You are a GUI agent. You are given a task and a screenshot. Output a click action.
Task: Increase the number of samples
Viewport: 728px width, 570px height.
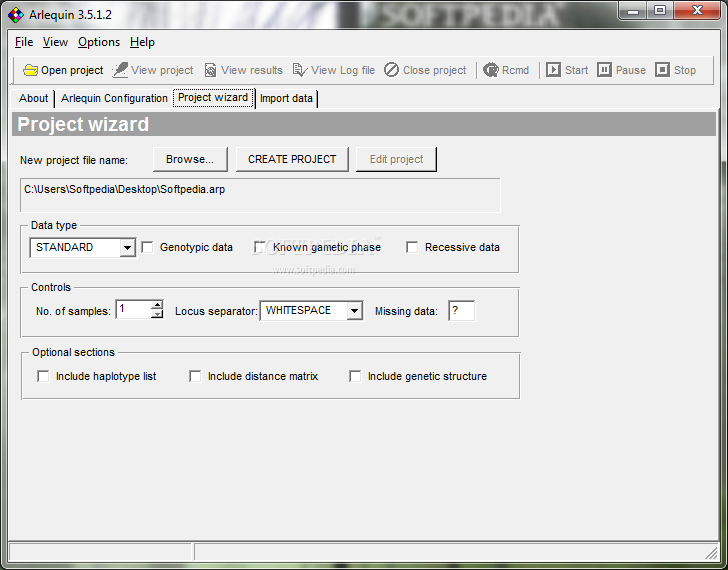[x=157, y=305]
